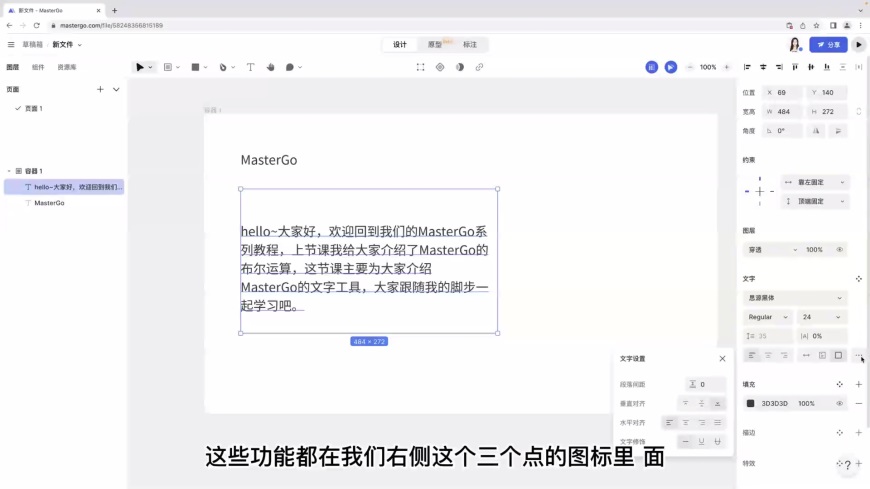Flip the layer horizontally
This screenshot has width=870, height=489.
pos(816,131)
